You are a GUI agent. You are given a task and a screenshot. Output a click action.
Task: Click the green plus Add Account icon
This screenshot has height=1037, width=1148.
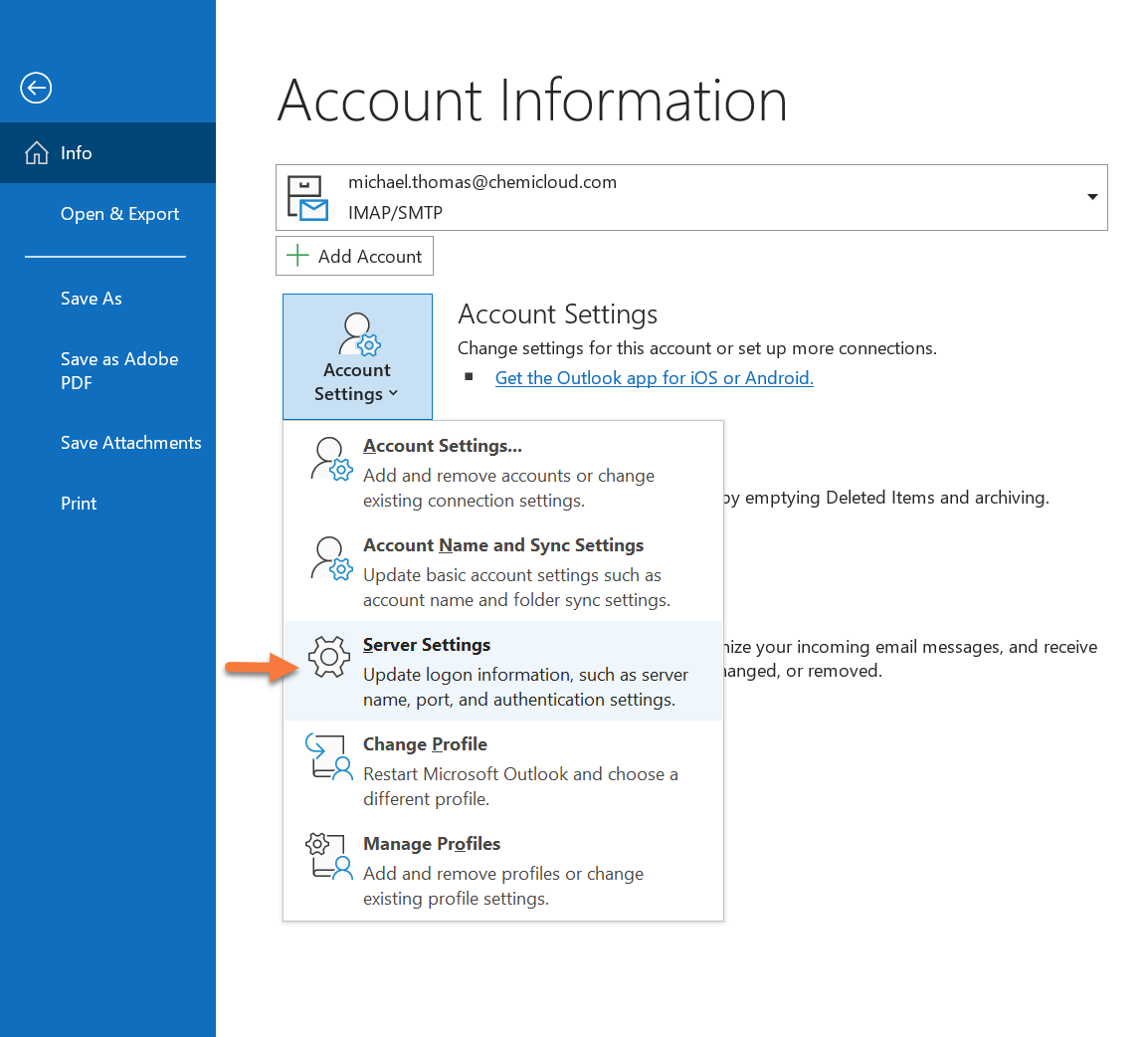coord(297,256)
